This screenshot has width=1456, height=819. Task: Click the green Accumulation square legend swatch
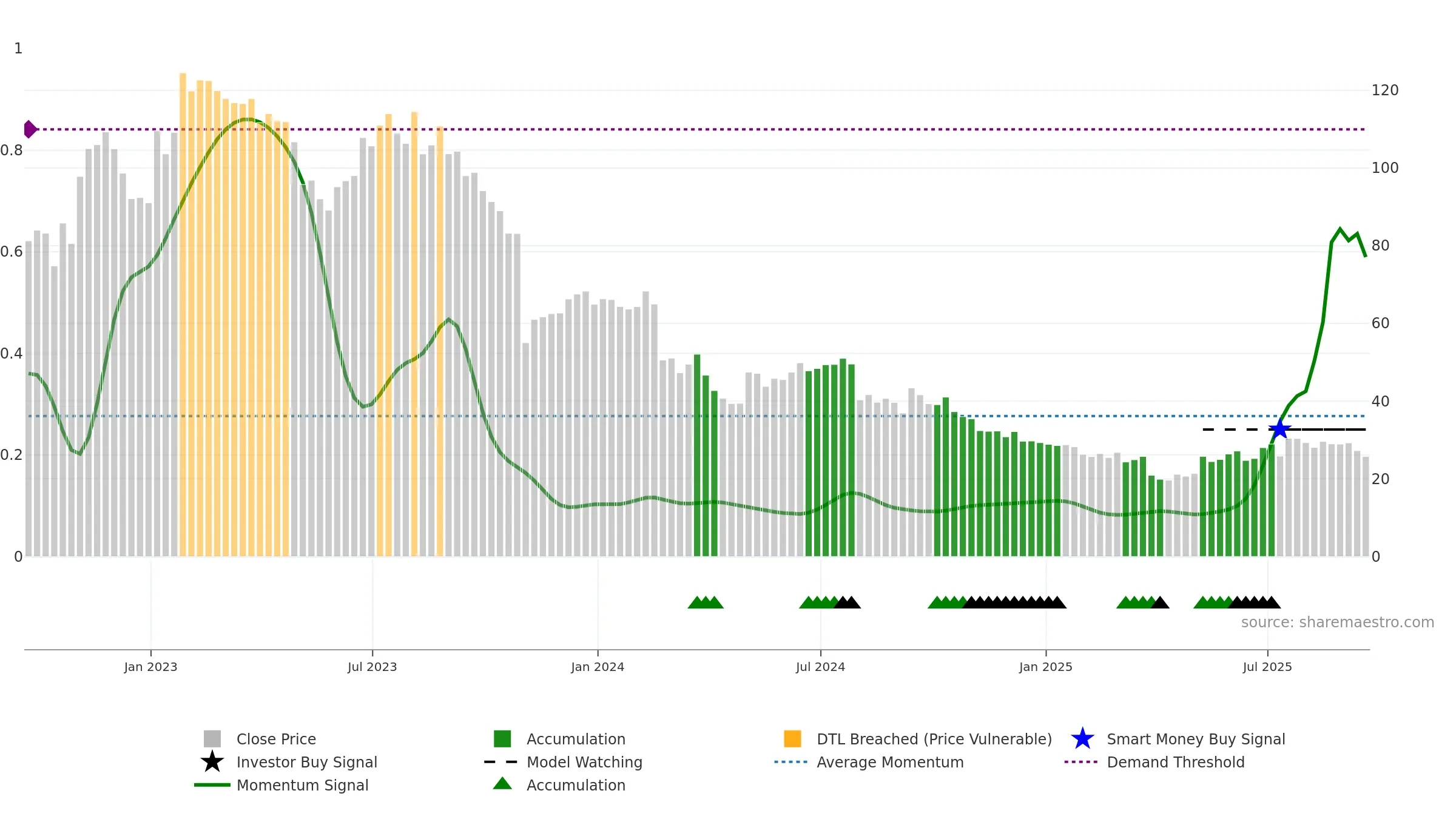tap(502, 739)
